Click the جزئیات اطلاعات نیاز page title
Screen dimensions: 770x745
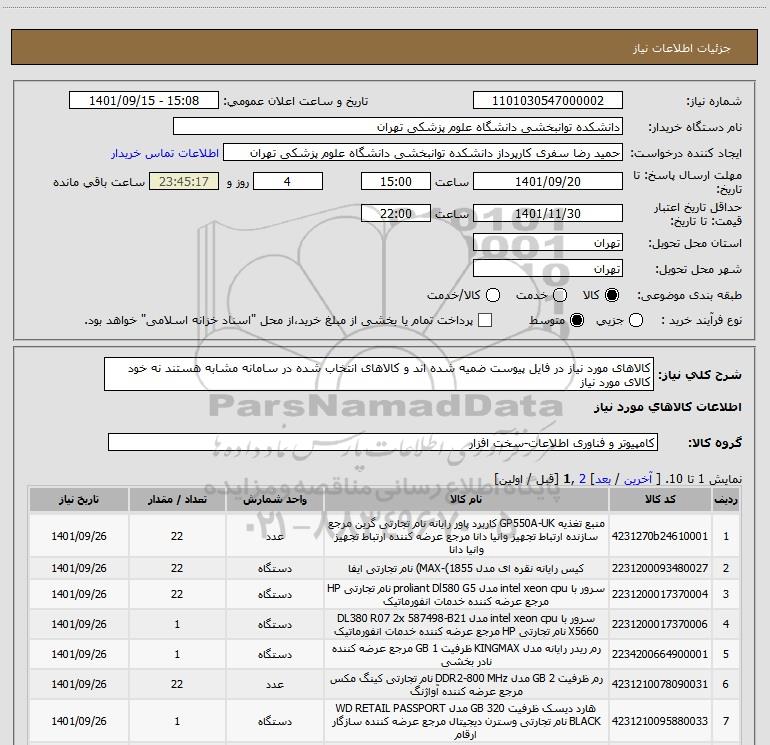pyautogui.click(x=682, y=48)
